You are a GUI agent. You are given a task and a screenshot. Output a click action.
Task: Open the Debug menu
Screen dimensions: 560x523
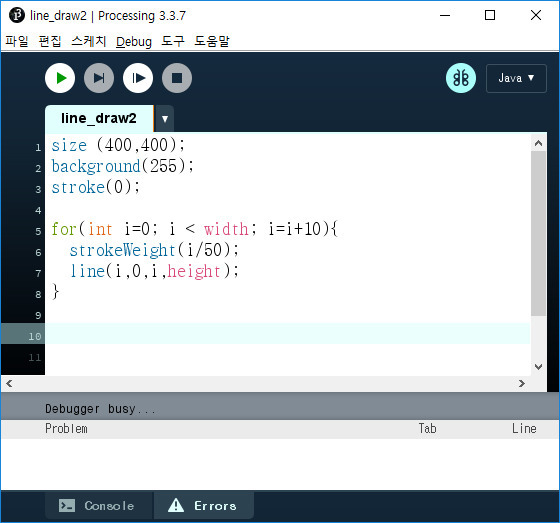click(x=134, y=42)
